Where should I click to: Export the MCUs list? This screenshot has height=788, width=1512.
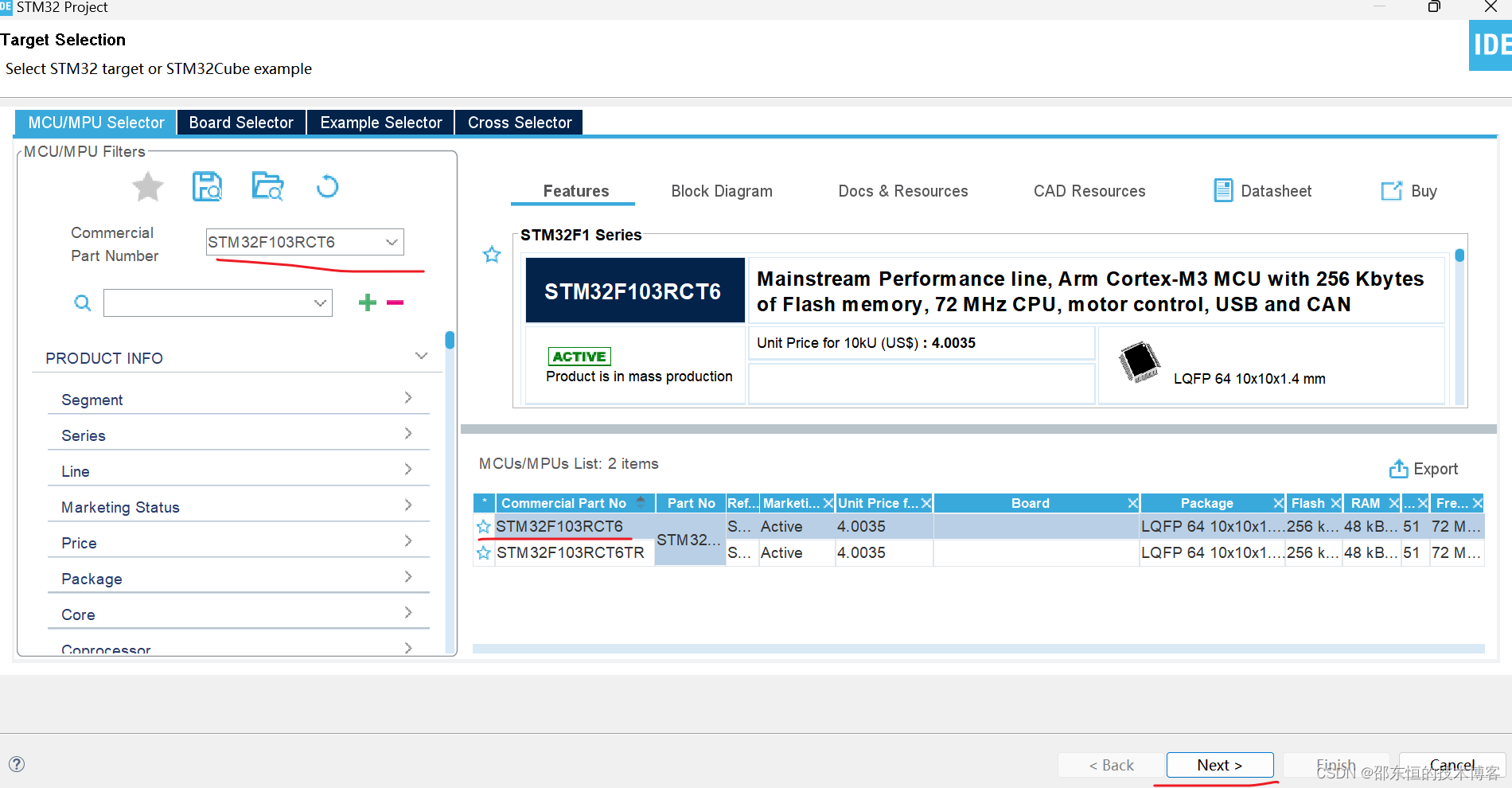(1424, 469)
